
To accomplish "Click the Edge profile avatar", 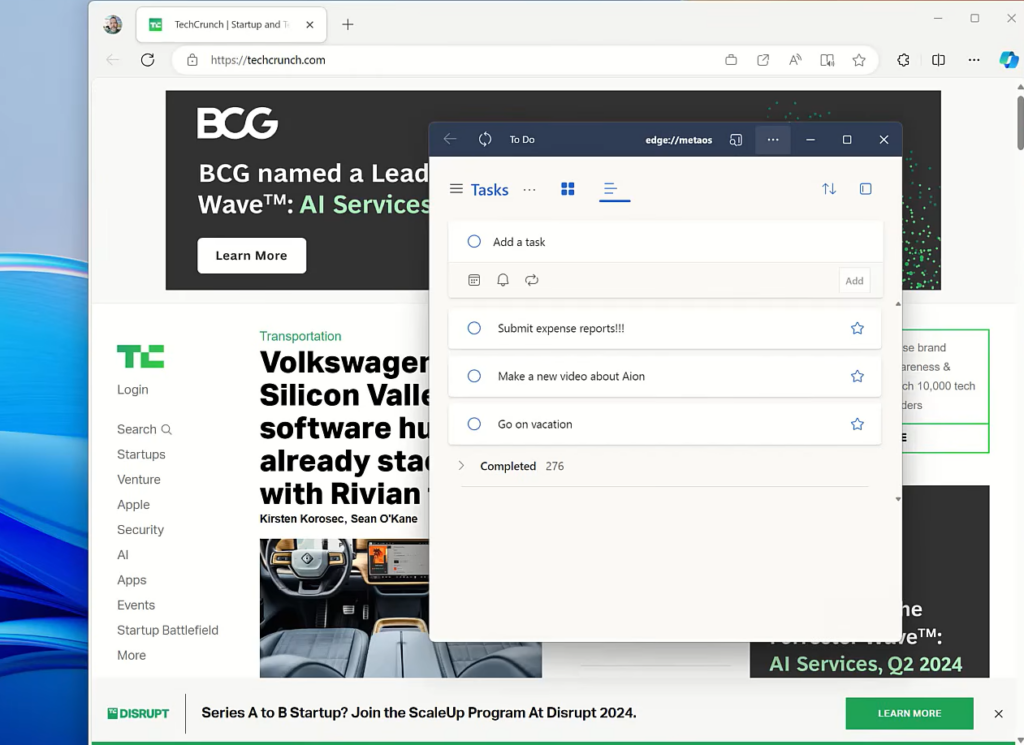I will 112,25.
